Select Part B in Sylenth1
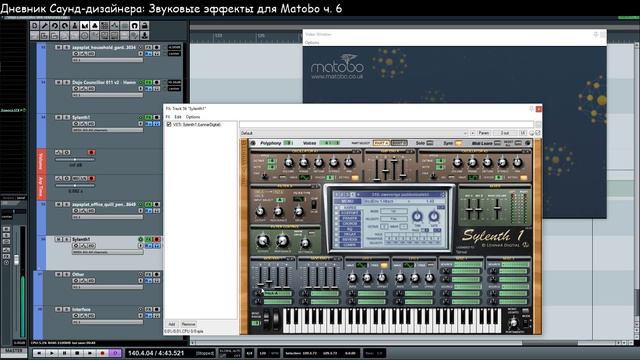 coord(399,143)
